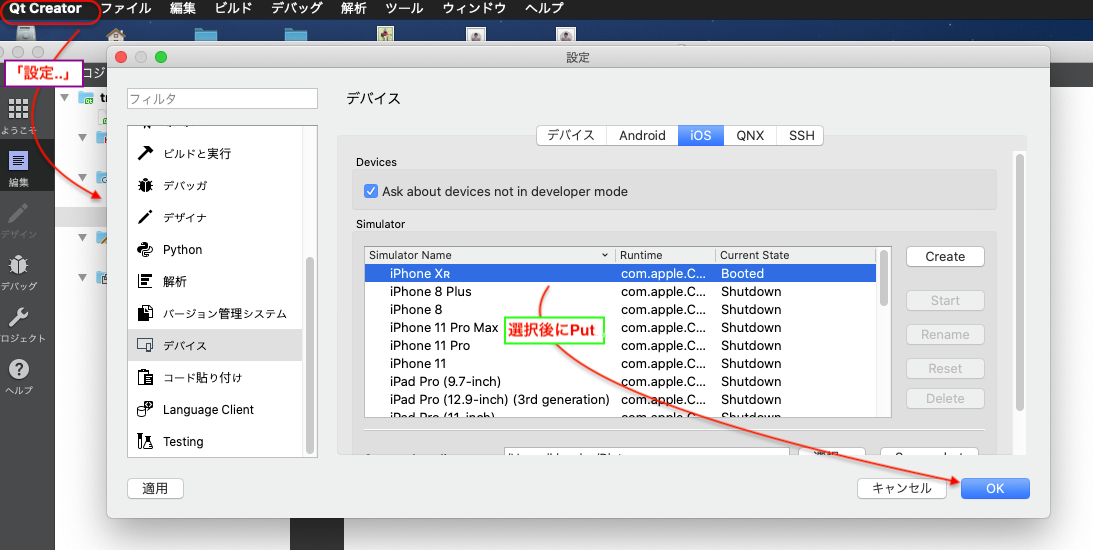Open the ビルドと実行 hammer icon
Screen dimensions: 1093x550
145,153
